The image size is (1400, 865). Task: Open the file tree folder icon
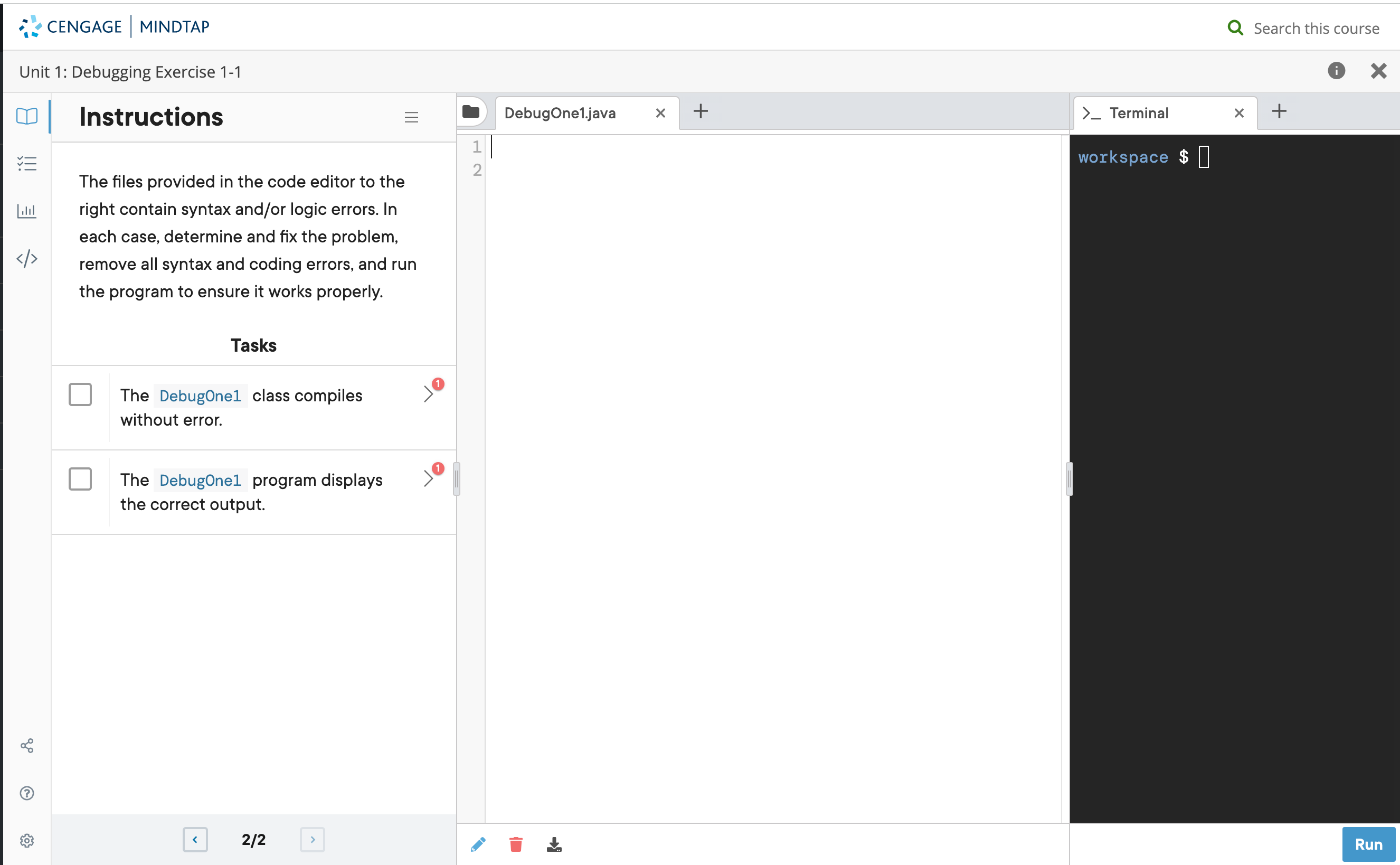click(x=471, y=111)
